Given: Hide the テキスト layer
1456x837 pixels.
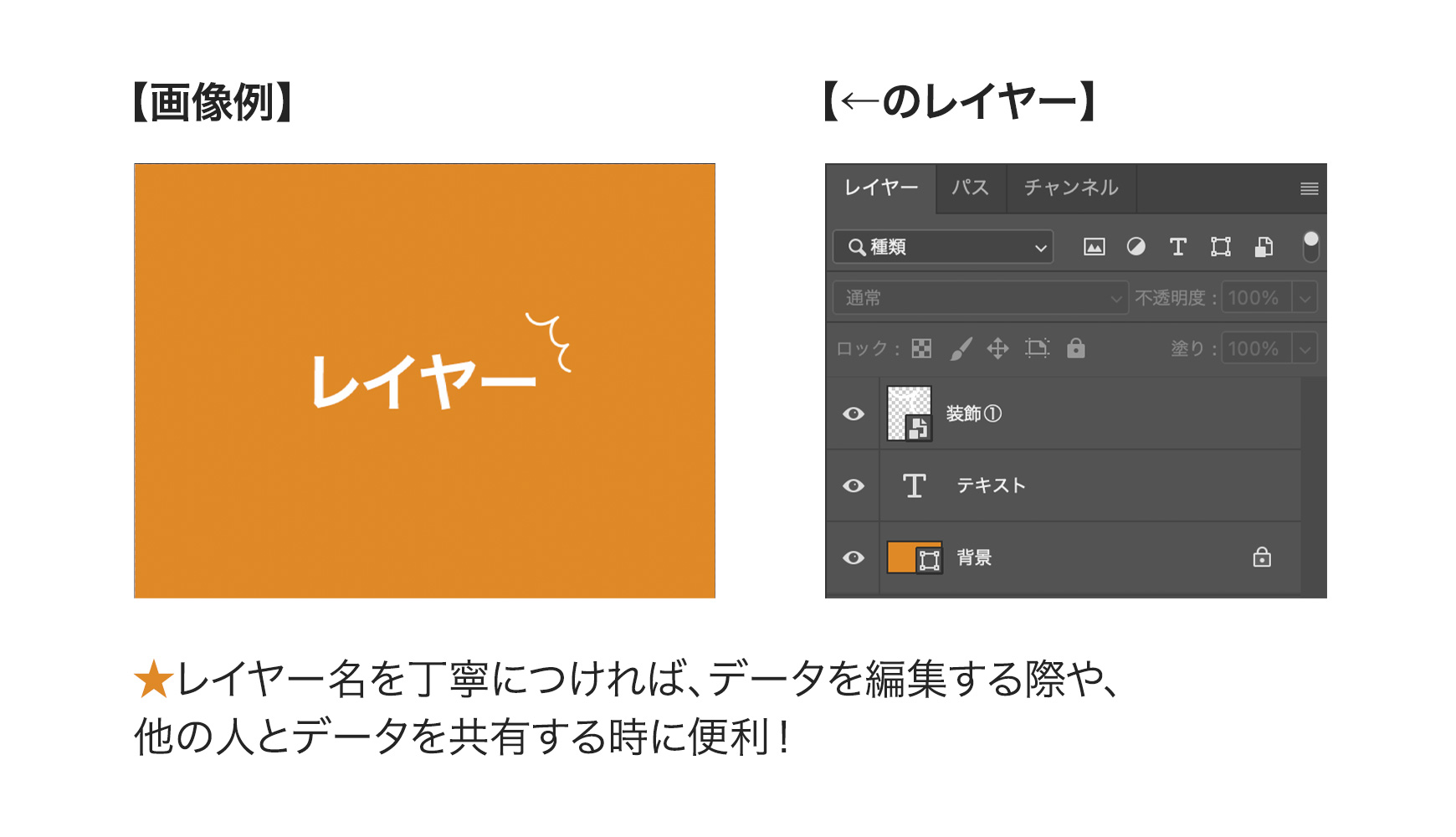Looking at the screenshot, I should (x=854, y=485).
